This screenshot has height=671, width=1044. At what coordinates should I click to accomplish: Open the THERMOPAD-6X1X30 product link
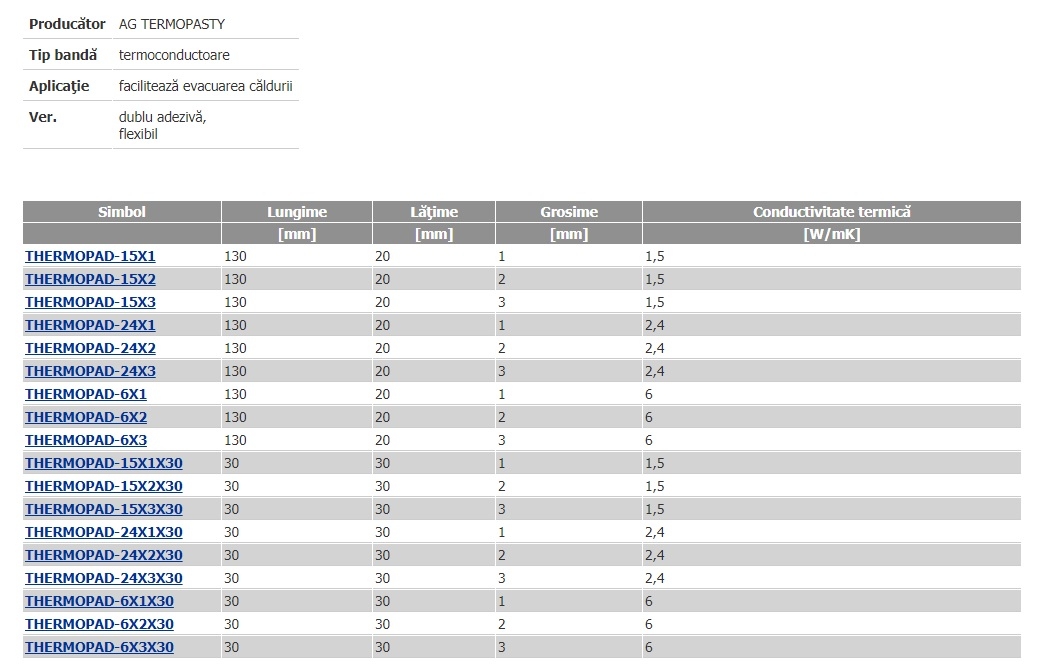coord(99,600)
